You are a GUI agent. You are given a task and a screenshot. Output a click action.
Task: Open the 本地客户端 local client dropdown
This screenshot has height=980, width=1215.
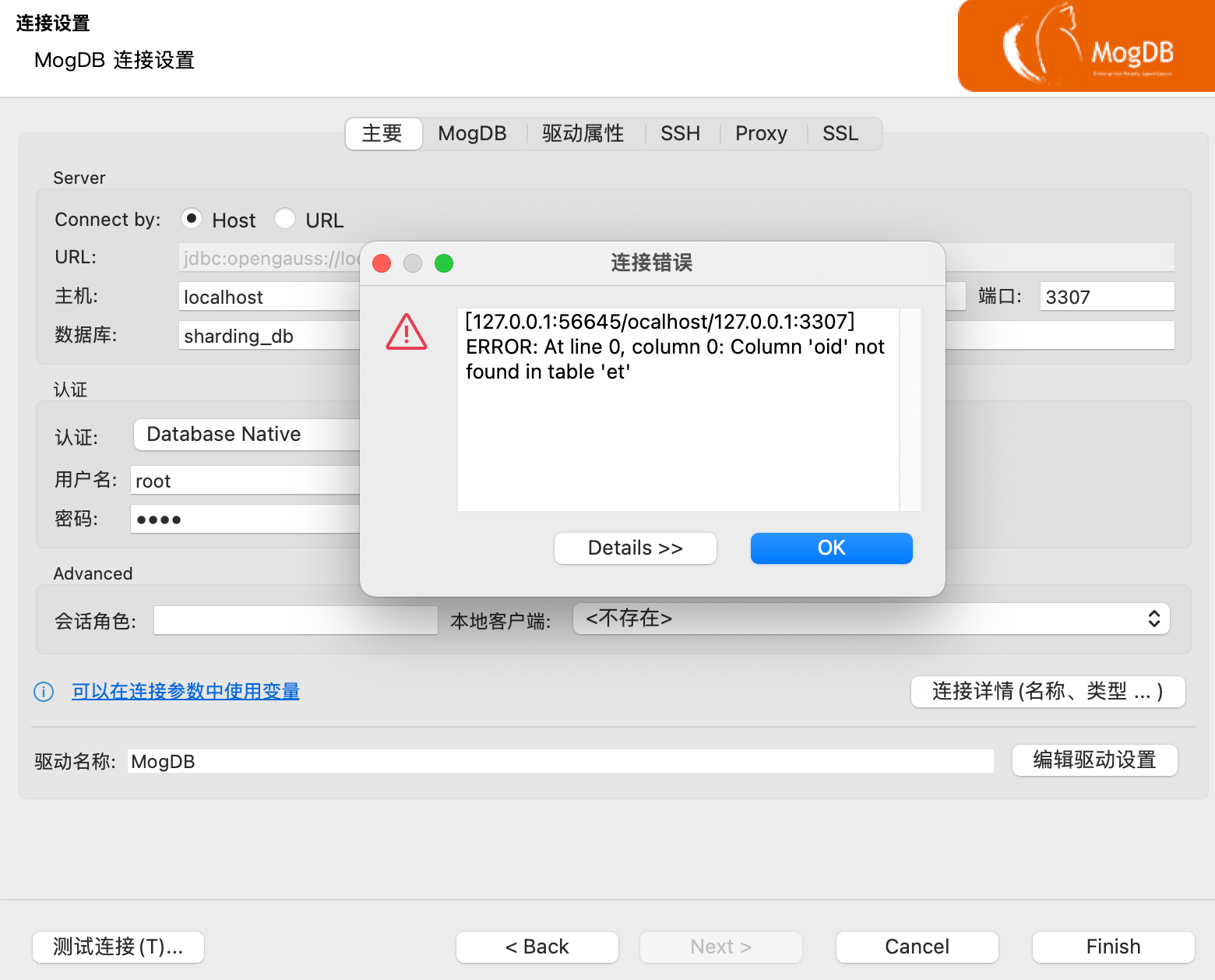point(868,619)
